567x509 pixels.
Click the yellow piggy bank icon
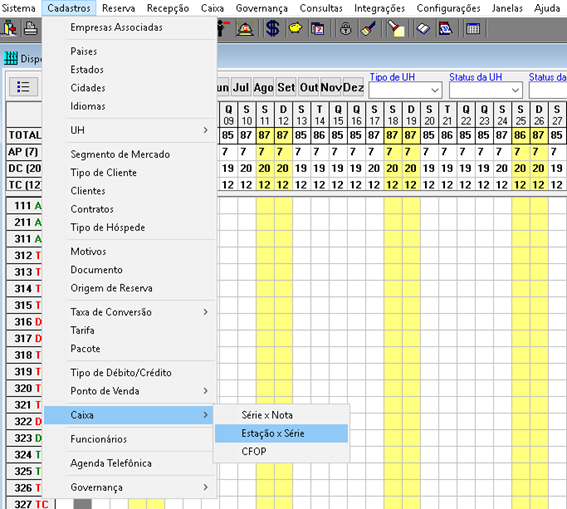(x=295, y=28)
